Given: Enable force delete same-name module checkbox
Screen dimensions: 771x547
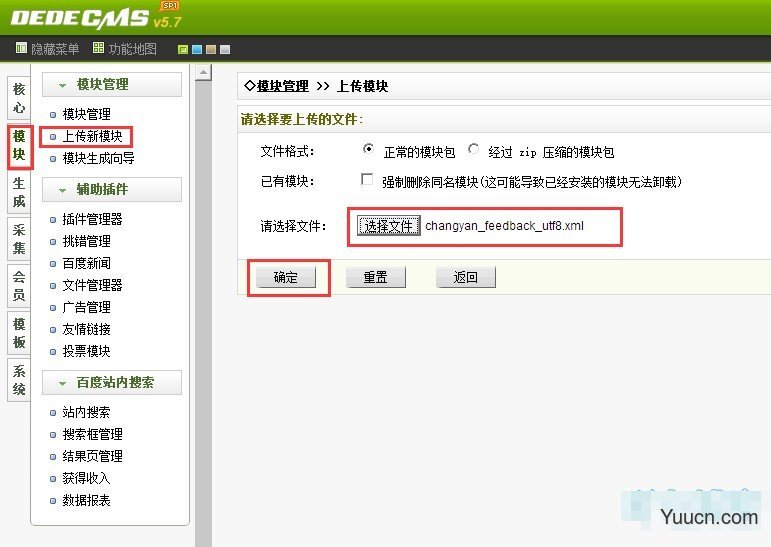Looking at the screenshot, I should coord(367,180).
